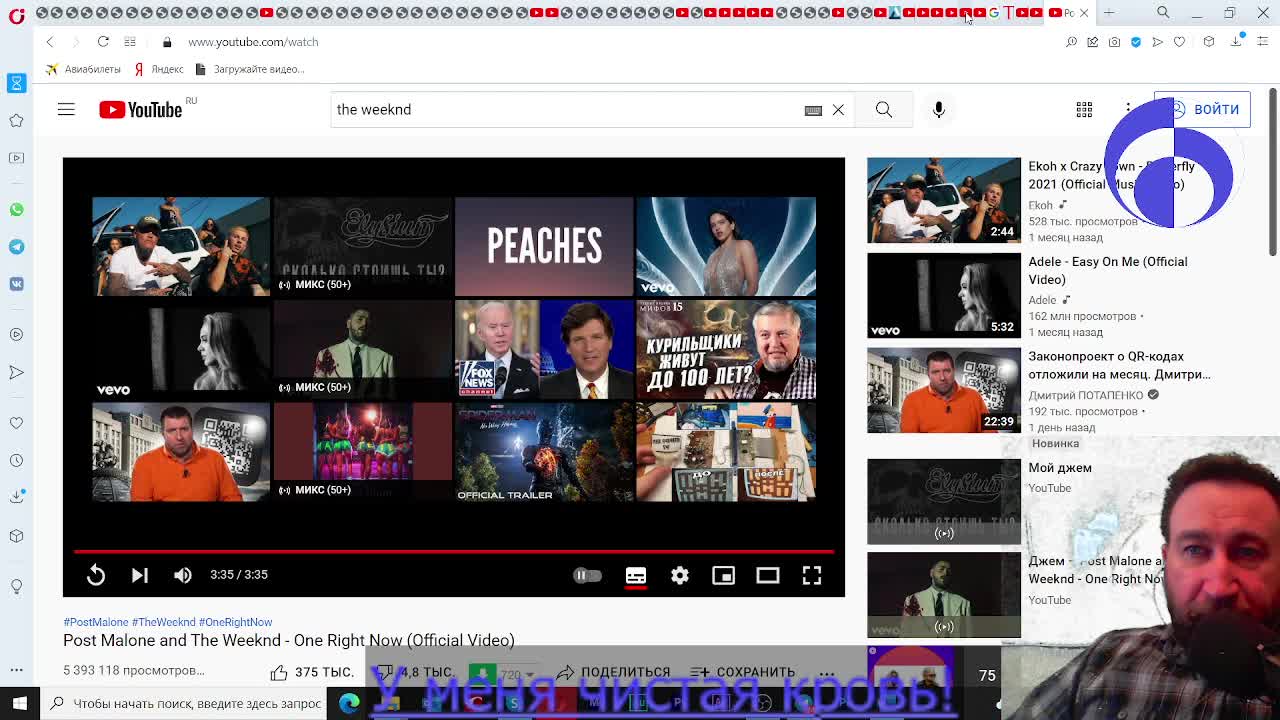The height and width of the screenshot is (720, 1280).
Task: Click the #PostMalone hashtag
Action: pos(96,622)
